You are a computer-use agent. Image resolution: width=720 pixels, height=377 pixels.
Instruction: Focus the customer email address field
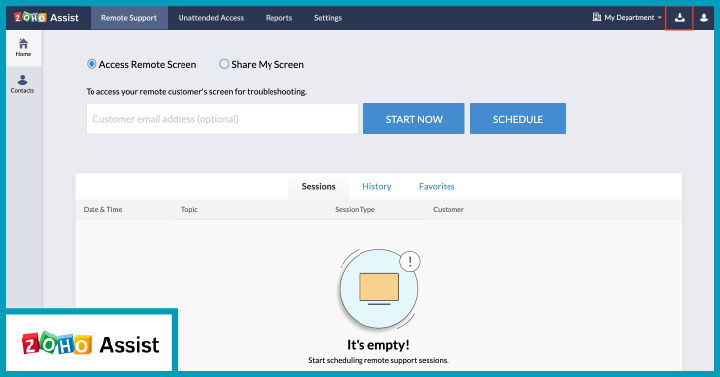coord(222,119)
